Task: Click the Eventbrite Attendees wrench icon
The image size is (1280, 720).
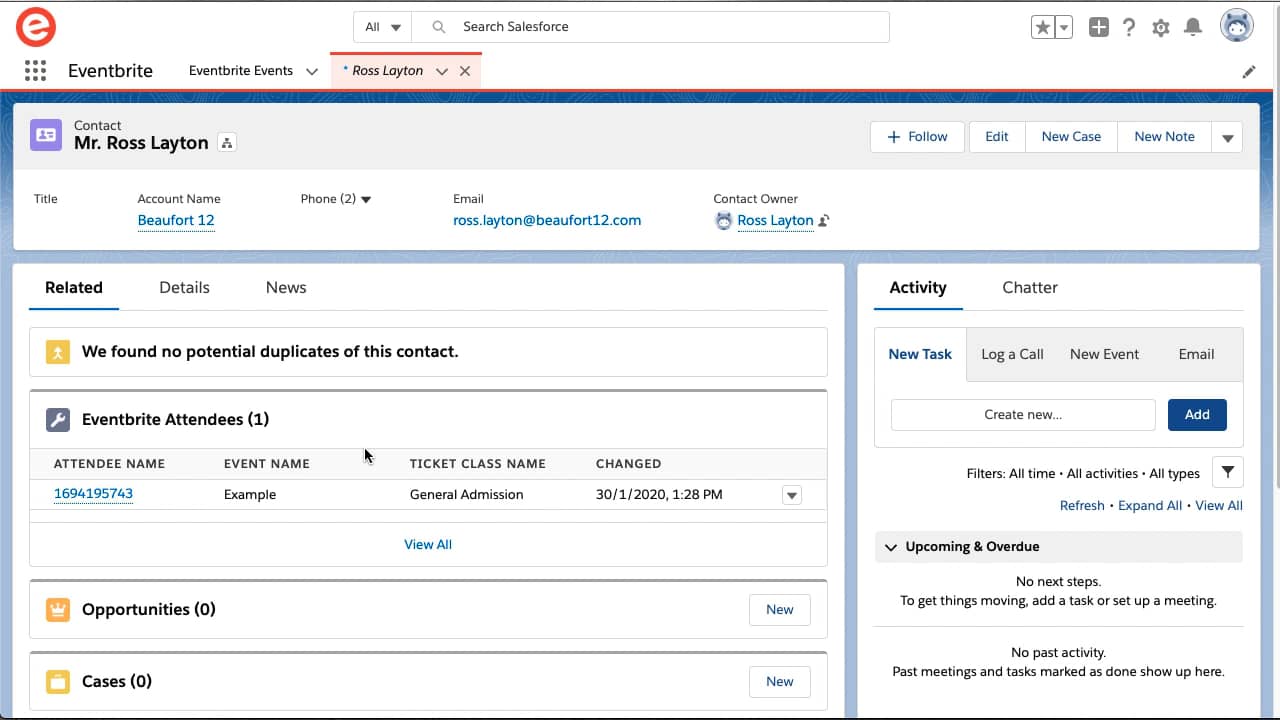Action: (x=58, y=420)
